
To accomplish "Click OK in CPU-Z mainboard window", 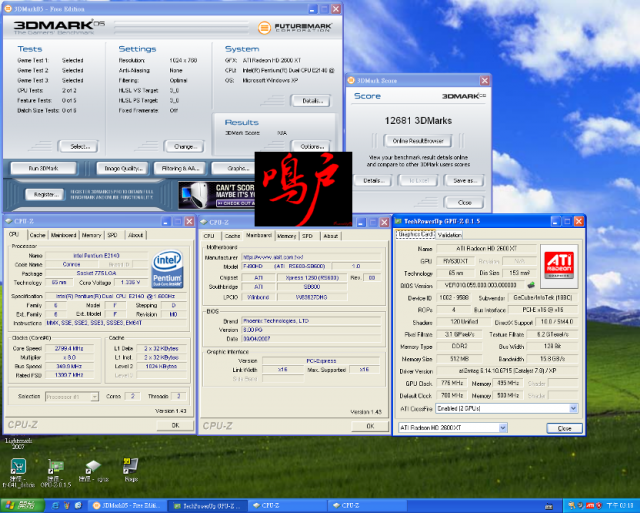I will 370,426.
